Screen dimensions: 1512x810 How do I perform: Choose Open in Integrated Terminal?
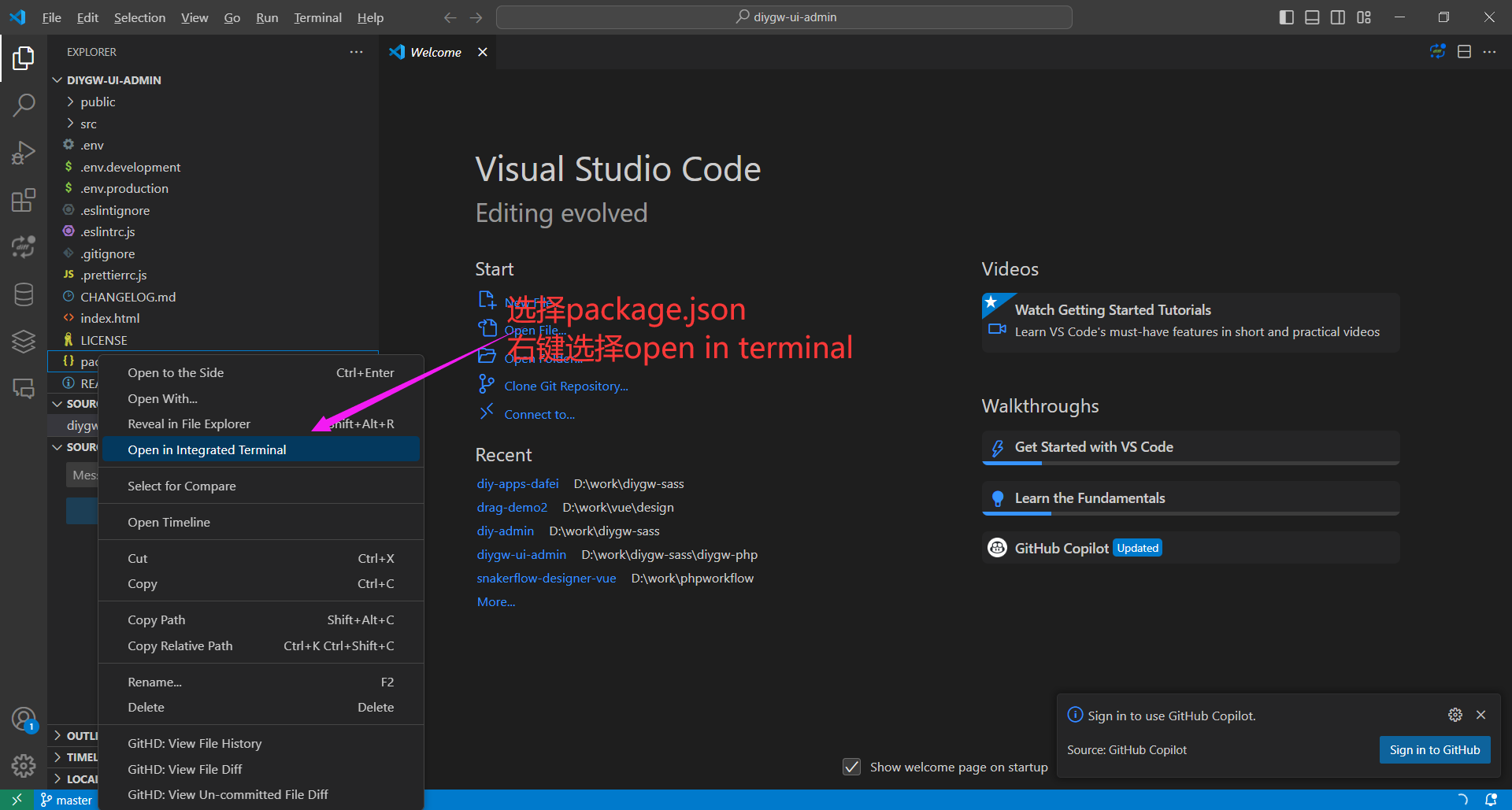point(261,449)
